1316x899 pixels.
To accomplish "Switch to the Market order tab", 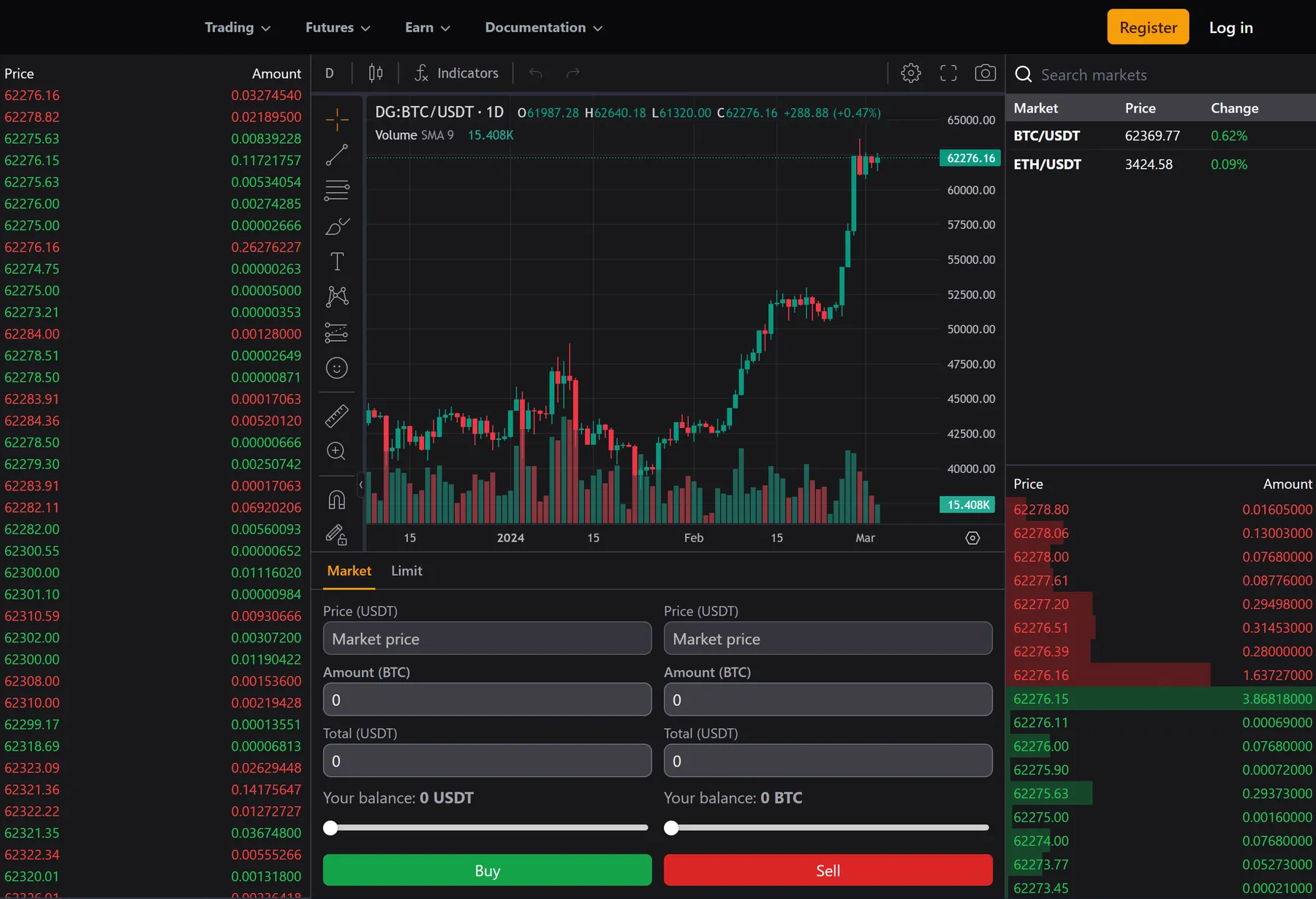I will [349, 571].
